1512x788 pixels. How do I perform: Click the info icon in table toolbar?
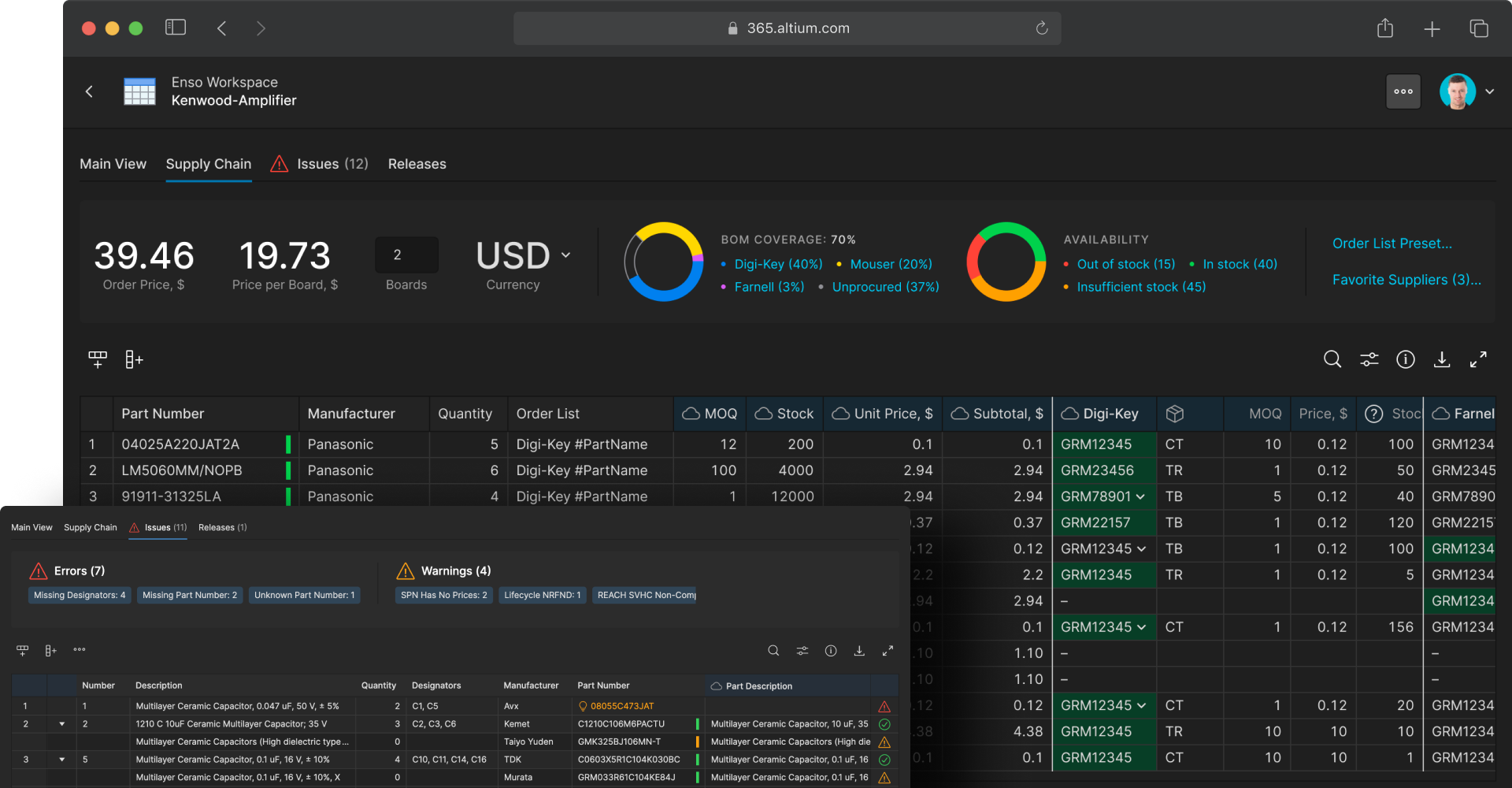point(1405,359)
